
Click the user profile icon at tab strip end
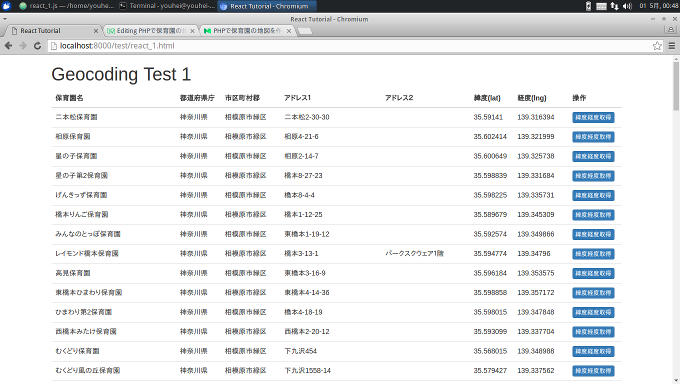671,30
